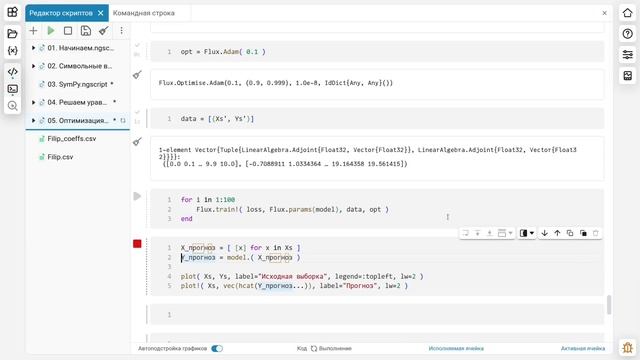
Task: Open the search magnifier icon in sidebar
Action: pos(12,106)
